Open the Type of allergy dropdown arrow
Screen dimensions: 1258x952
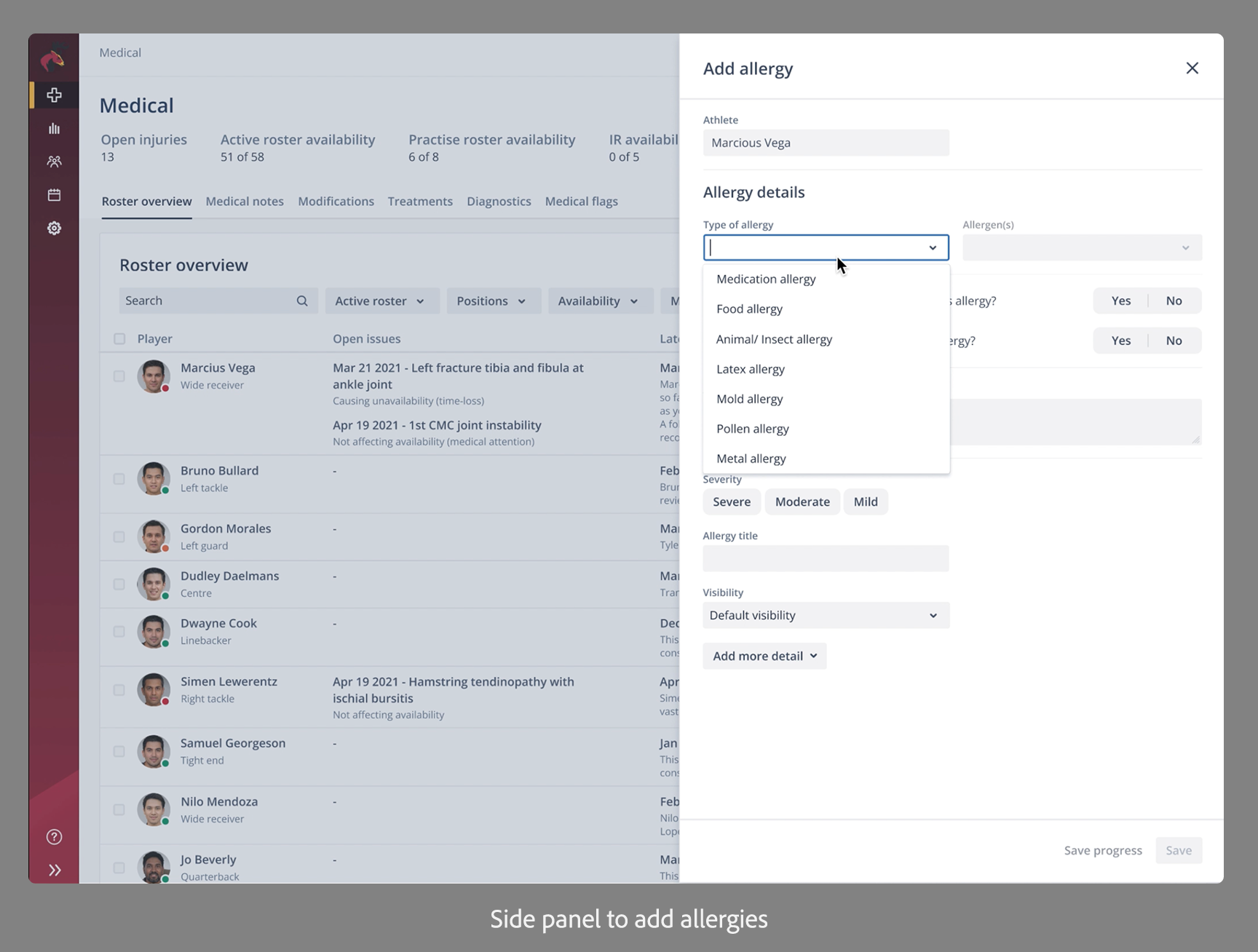(x=933, y=247)
